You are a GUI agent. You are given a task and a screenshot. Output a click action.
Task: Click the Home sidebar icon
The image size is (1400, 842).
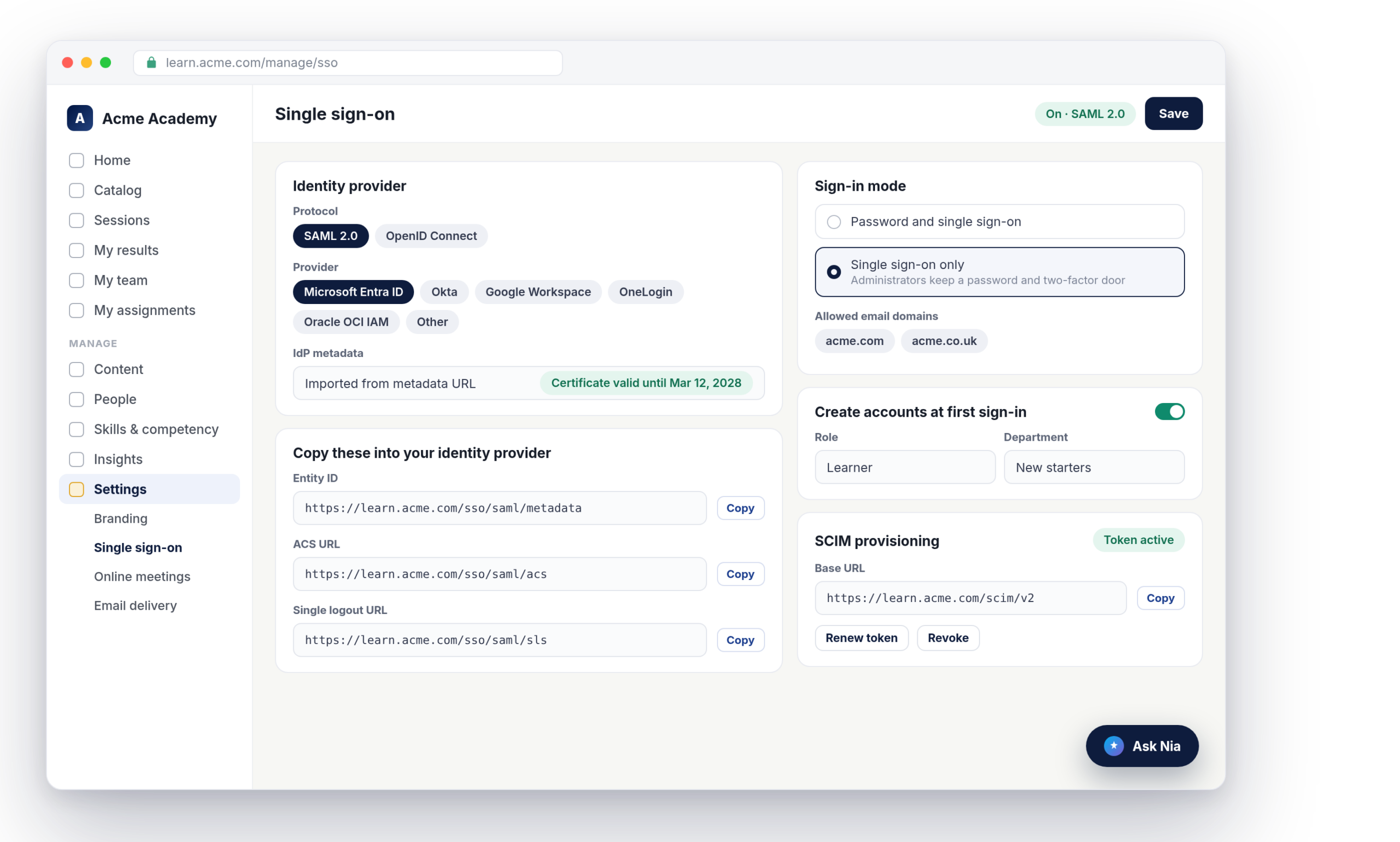click(x=76, y=160)
